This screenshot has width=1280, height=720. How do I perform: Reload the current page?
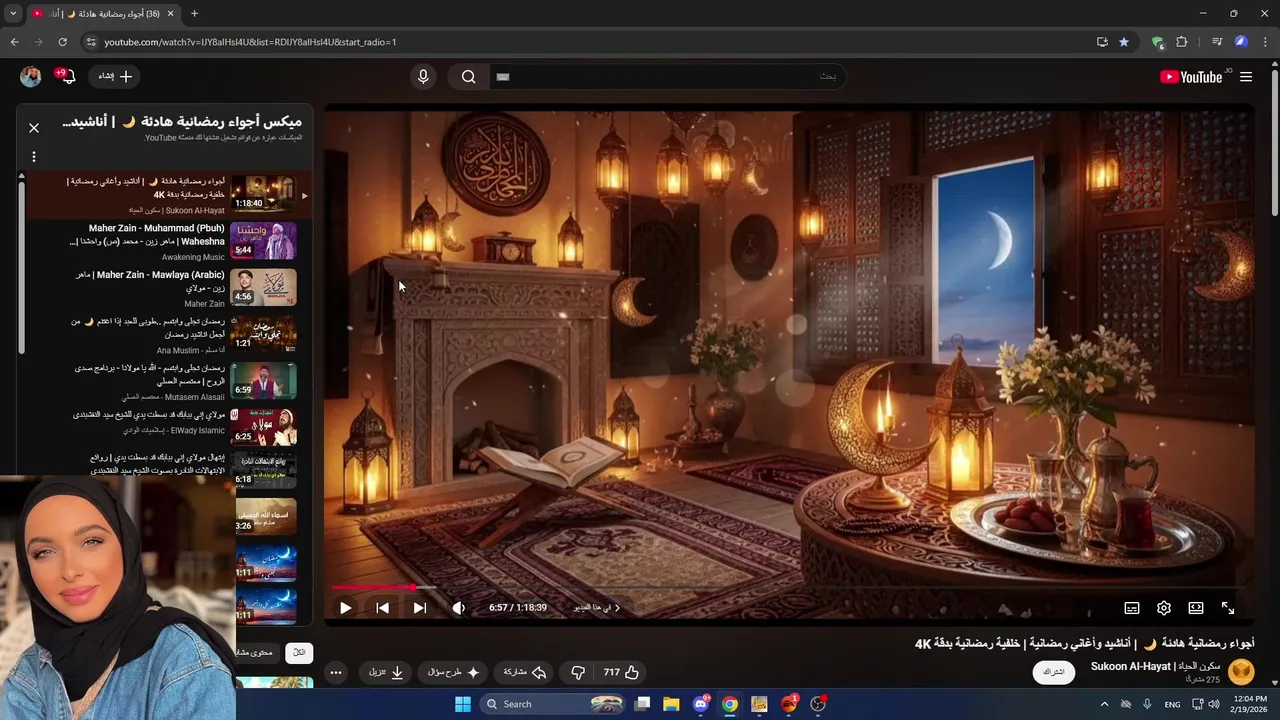[x=62, y=42]
